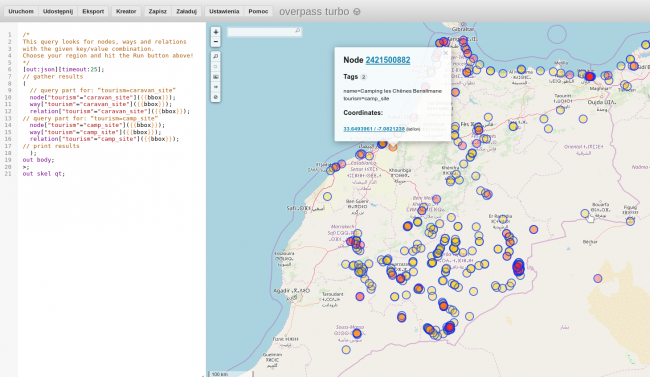This screenshot has width=650, height=377.
Task: Click the 'name=Camping les Chênes Benslimane' tag
Action: pyautogui.click(x=392, y=91)
